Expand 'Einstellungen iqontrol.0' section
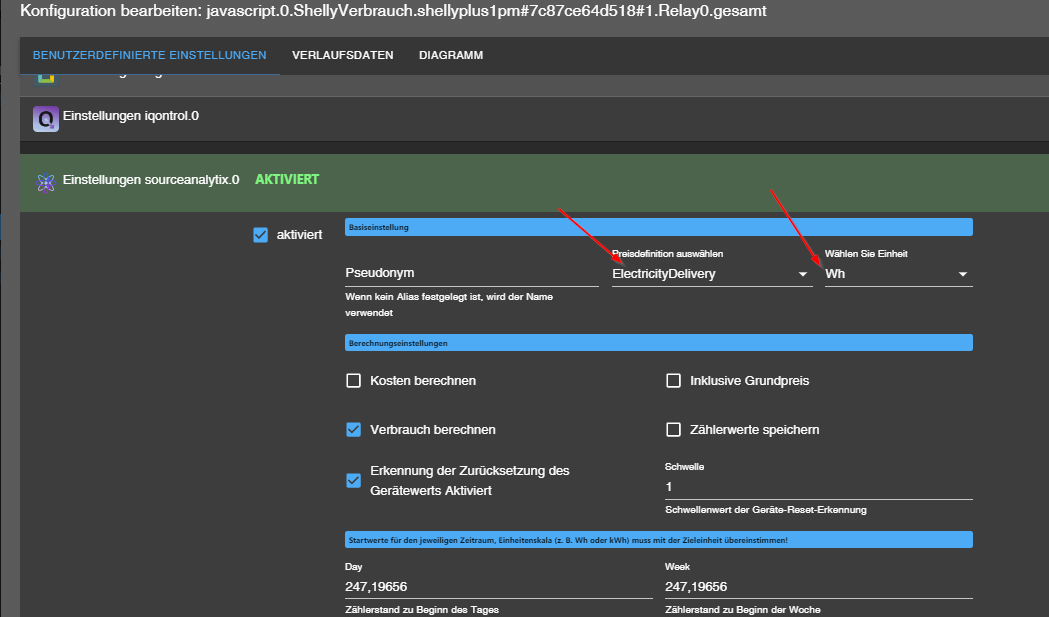 (535, 119)
